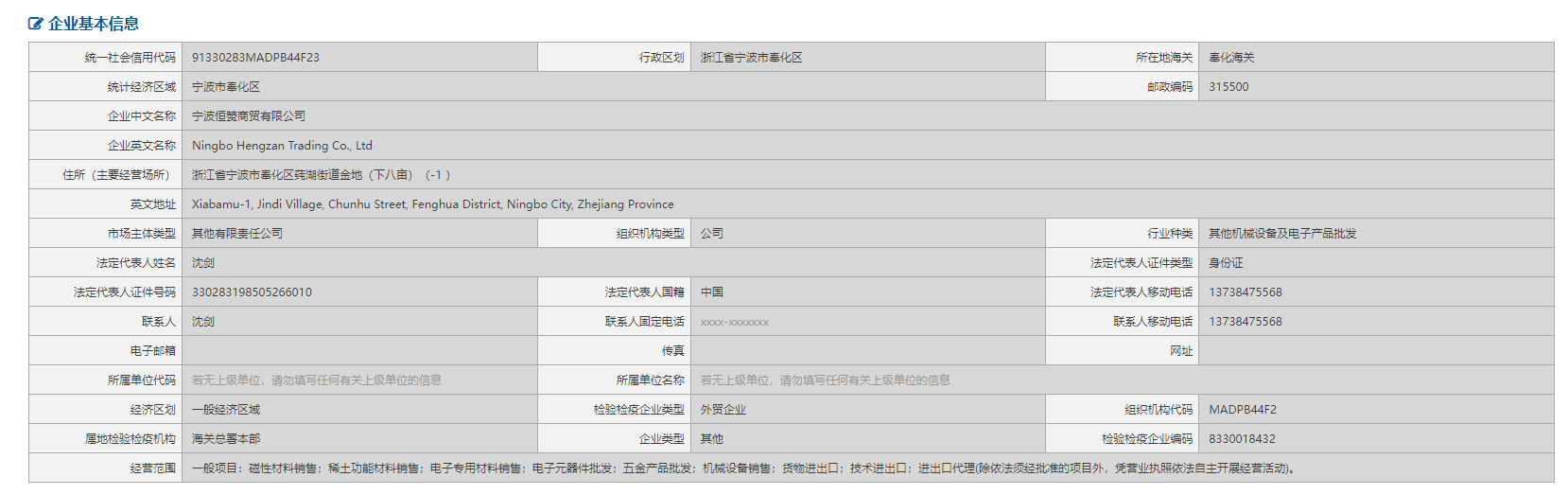1568x495 pixels.
Task: Open the 所在地海关 field with 奉化海关
Action: coord(1375,58)
